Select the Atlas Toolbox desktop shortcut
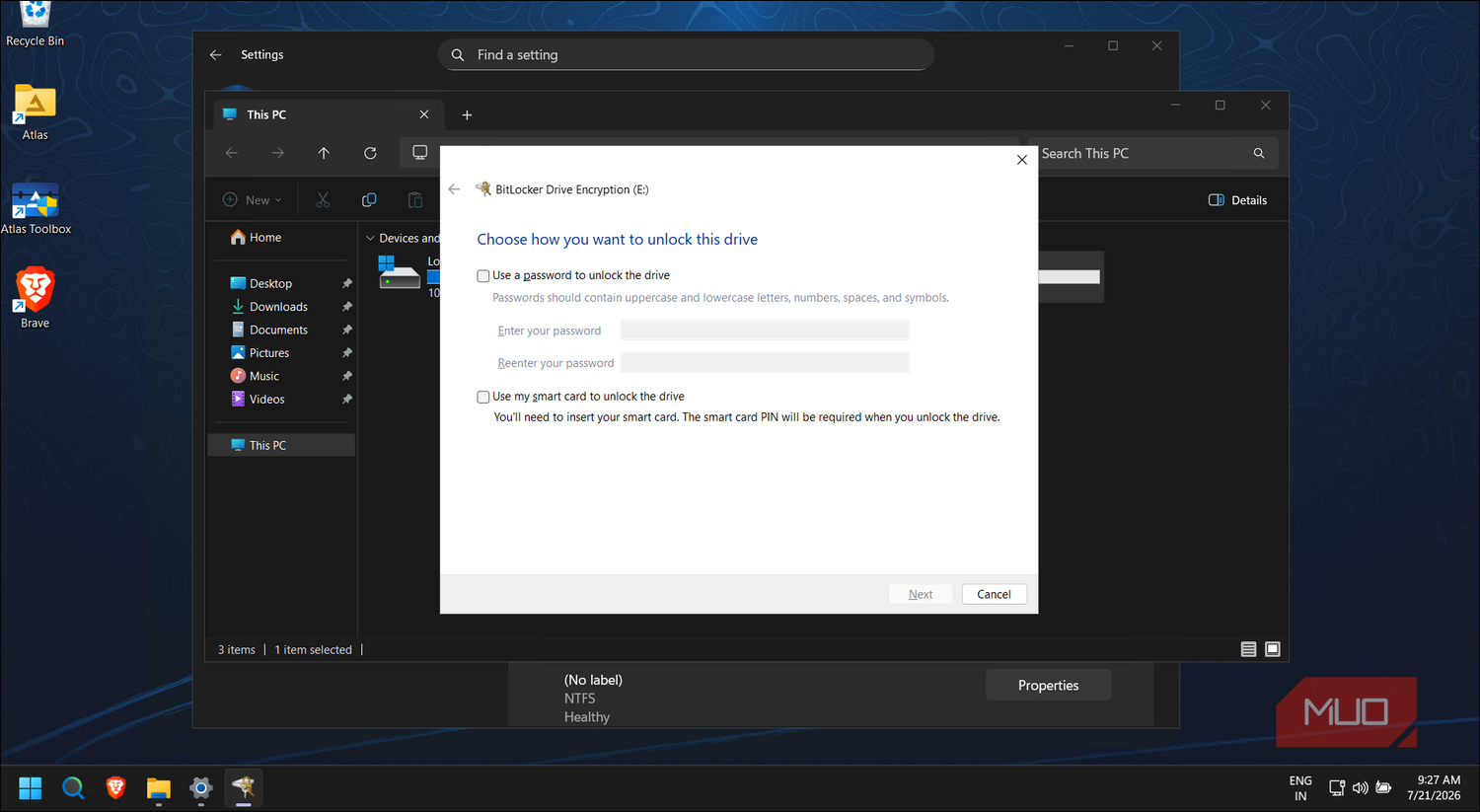This screenshot has height=812, width=1480. point(36,208)
